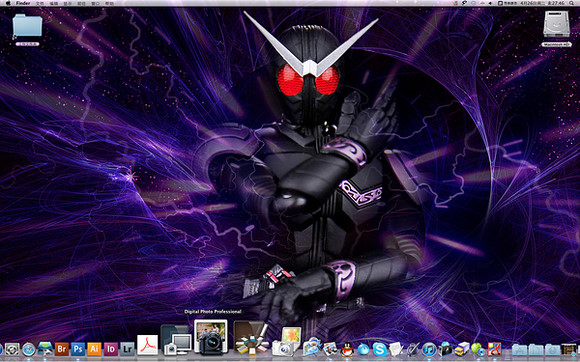Open the Apple menu
The image size is (580, 362).
click(8, 3)
